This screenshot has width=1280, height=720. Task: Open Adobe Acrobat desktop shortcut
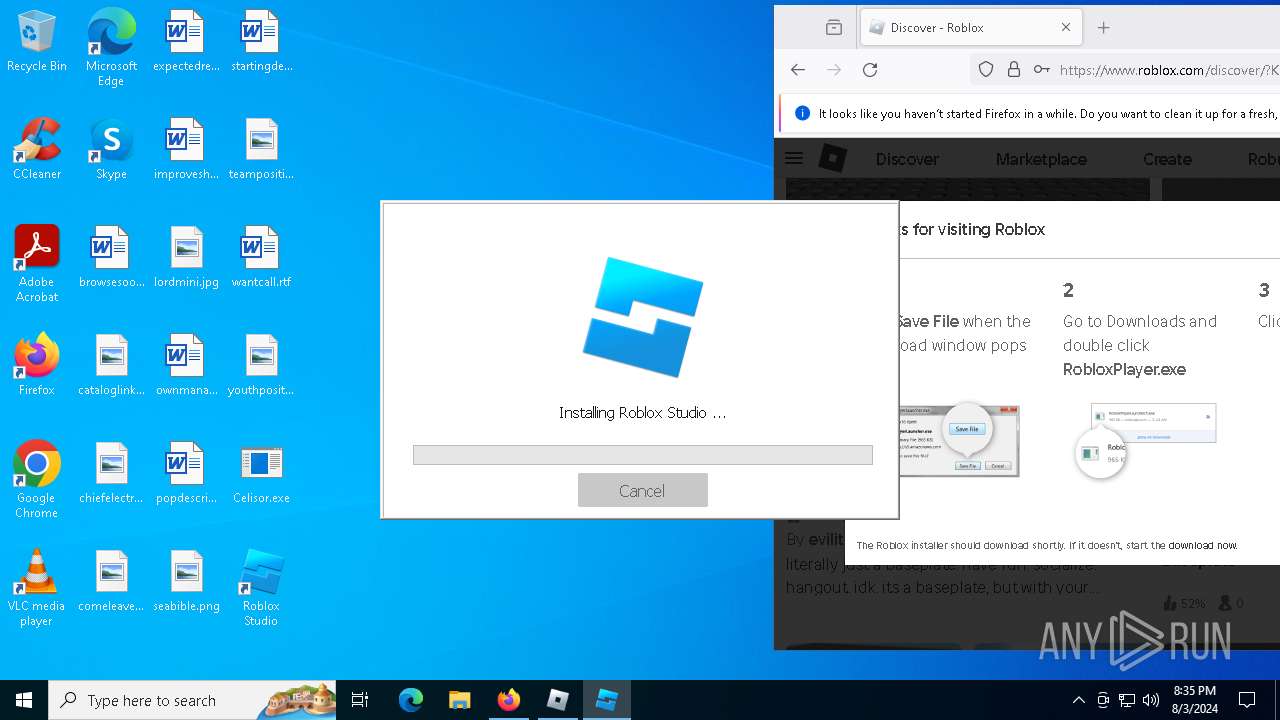tap(37, 264)
